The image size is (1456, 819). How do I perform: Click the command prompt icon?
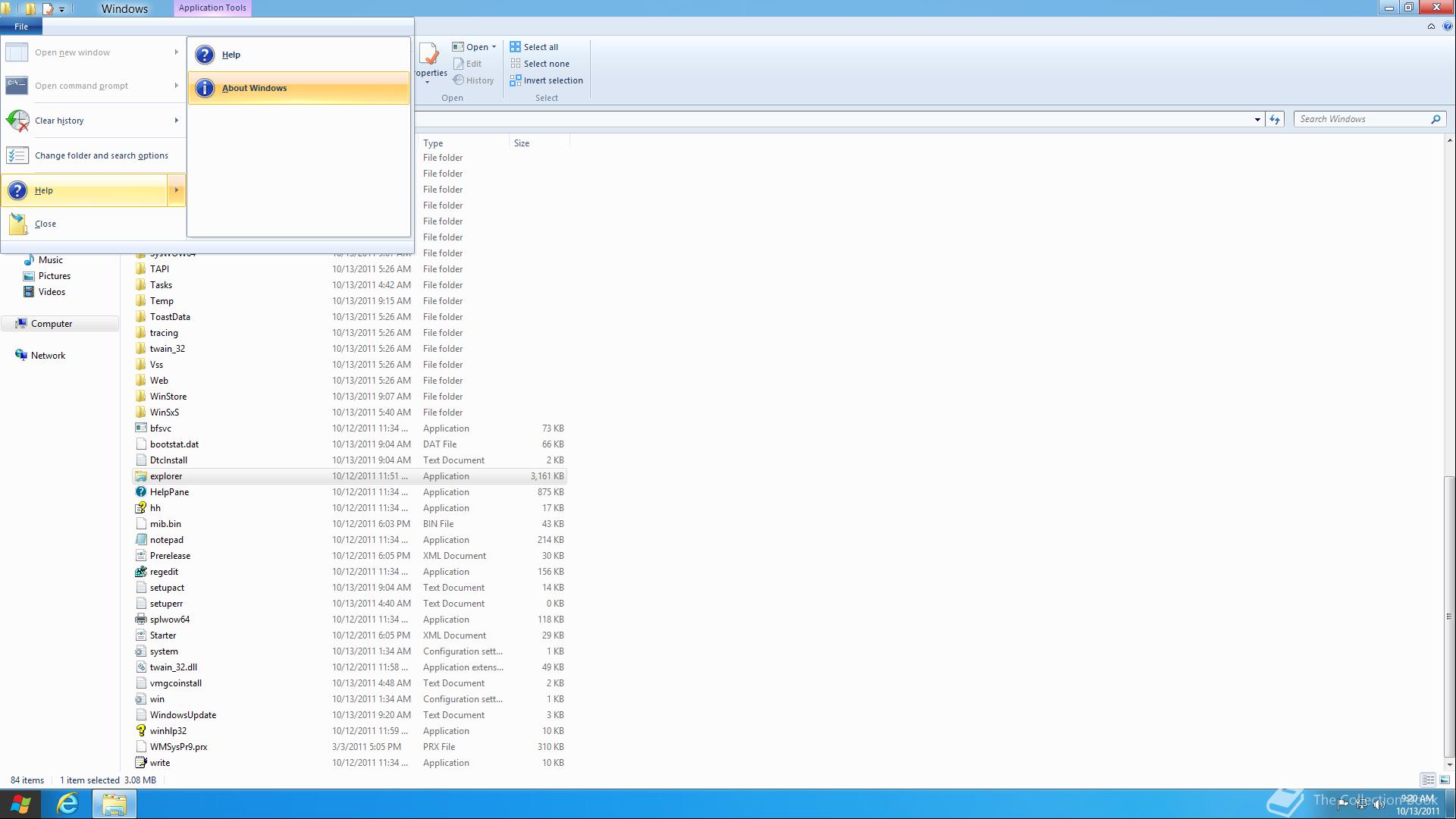[x=17, y=86]
